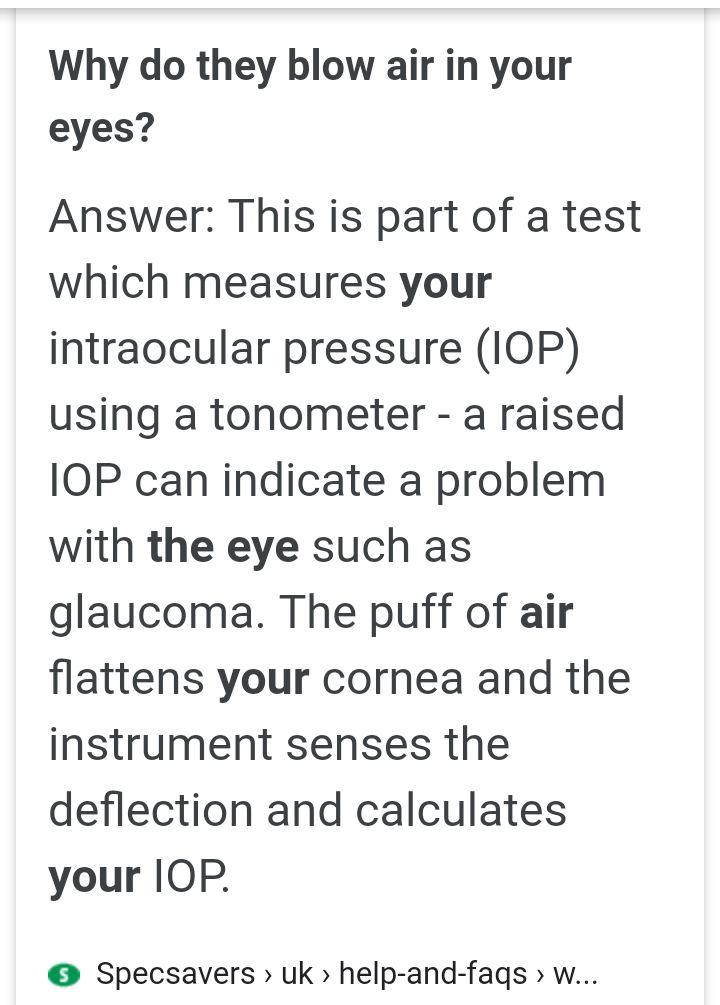Click the 'Why do they blow air' heading
The height and width of the screenshot is (1005, 720).
(310, 96)
